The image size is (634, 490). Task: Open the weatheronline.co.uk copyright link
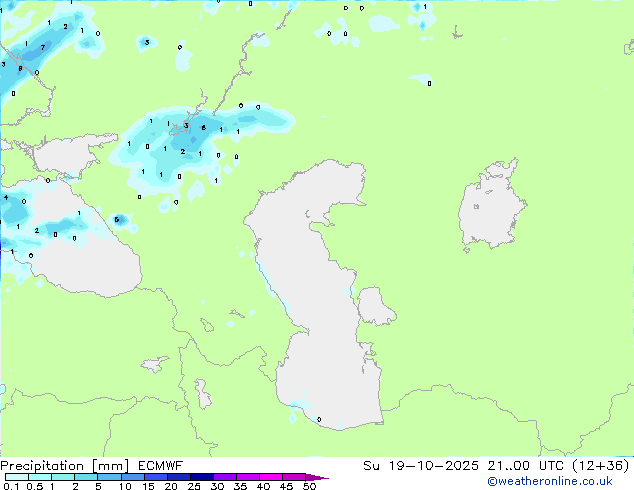(550, 481)
